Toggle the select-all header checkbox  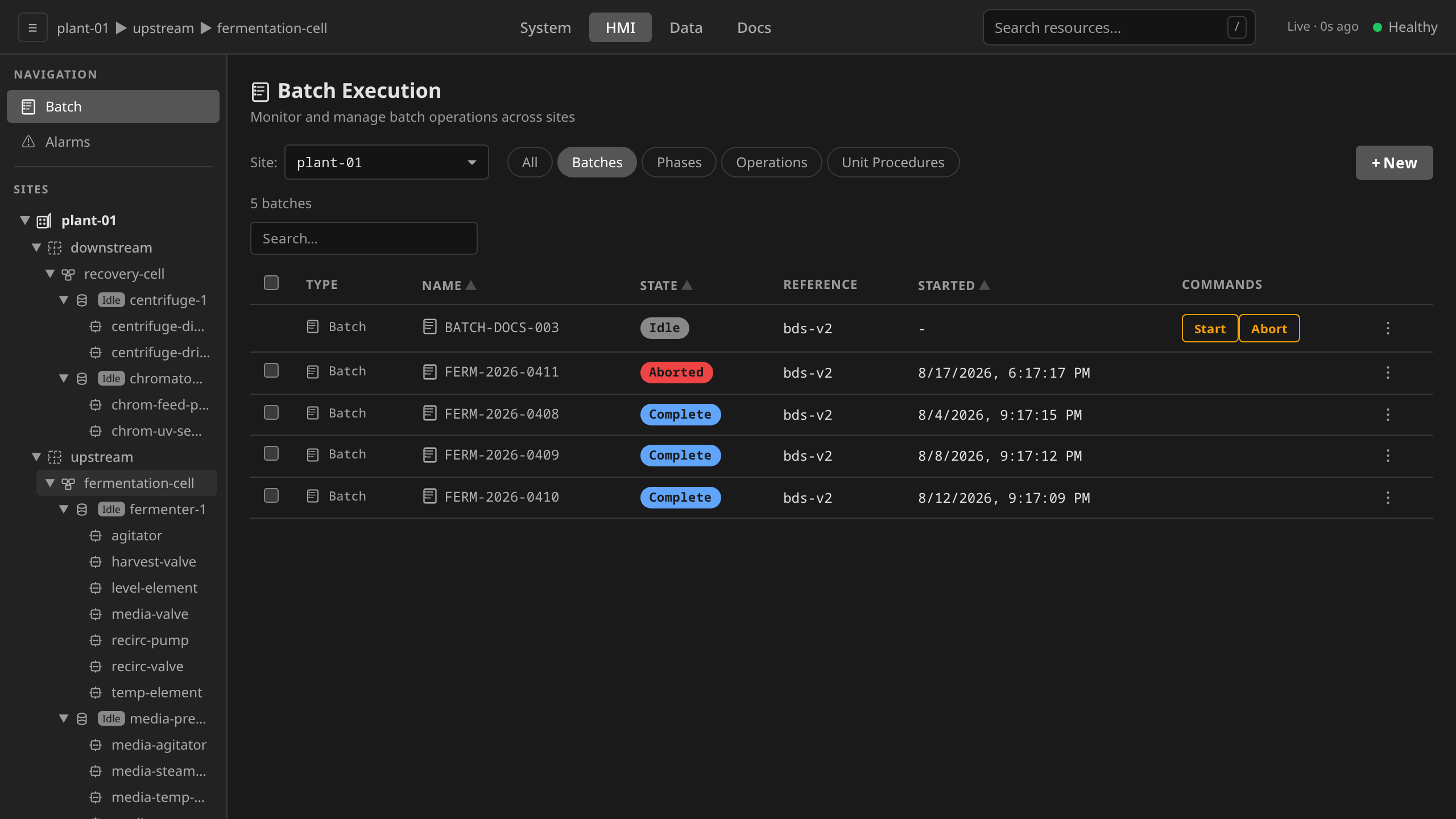point(271,283)
